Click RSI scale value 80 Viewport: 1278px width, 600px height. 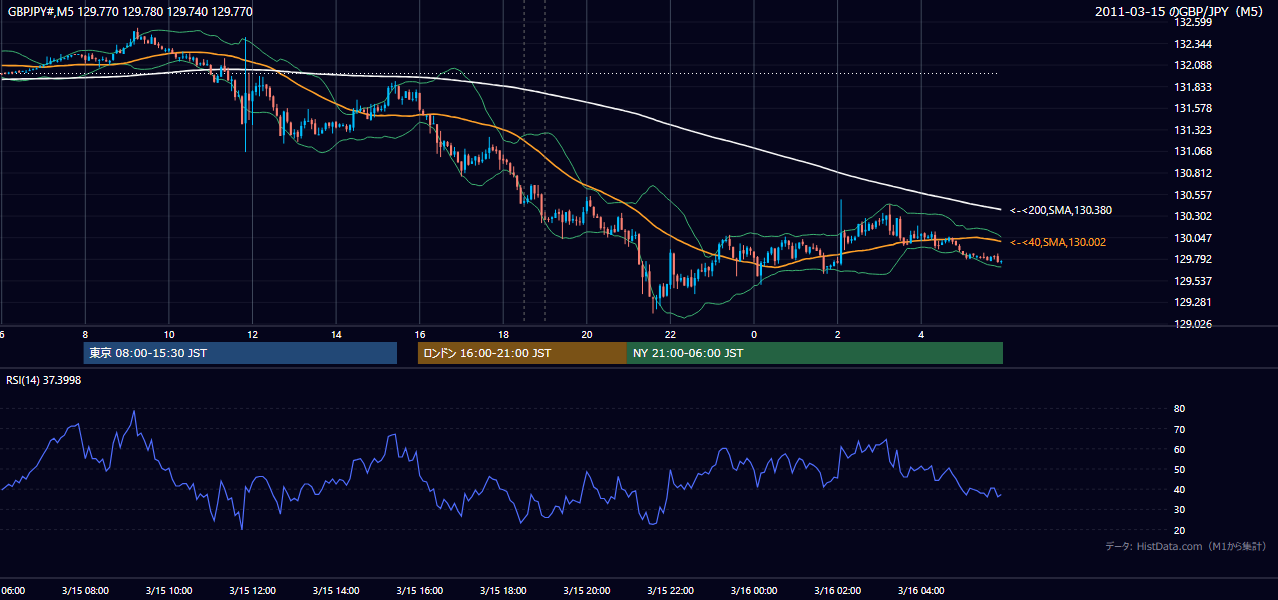click(x=1180, y=409)
